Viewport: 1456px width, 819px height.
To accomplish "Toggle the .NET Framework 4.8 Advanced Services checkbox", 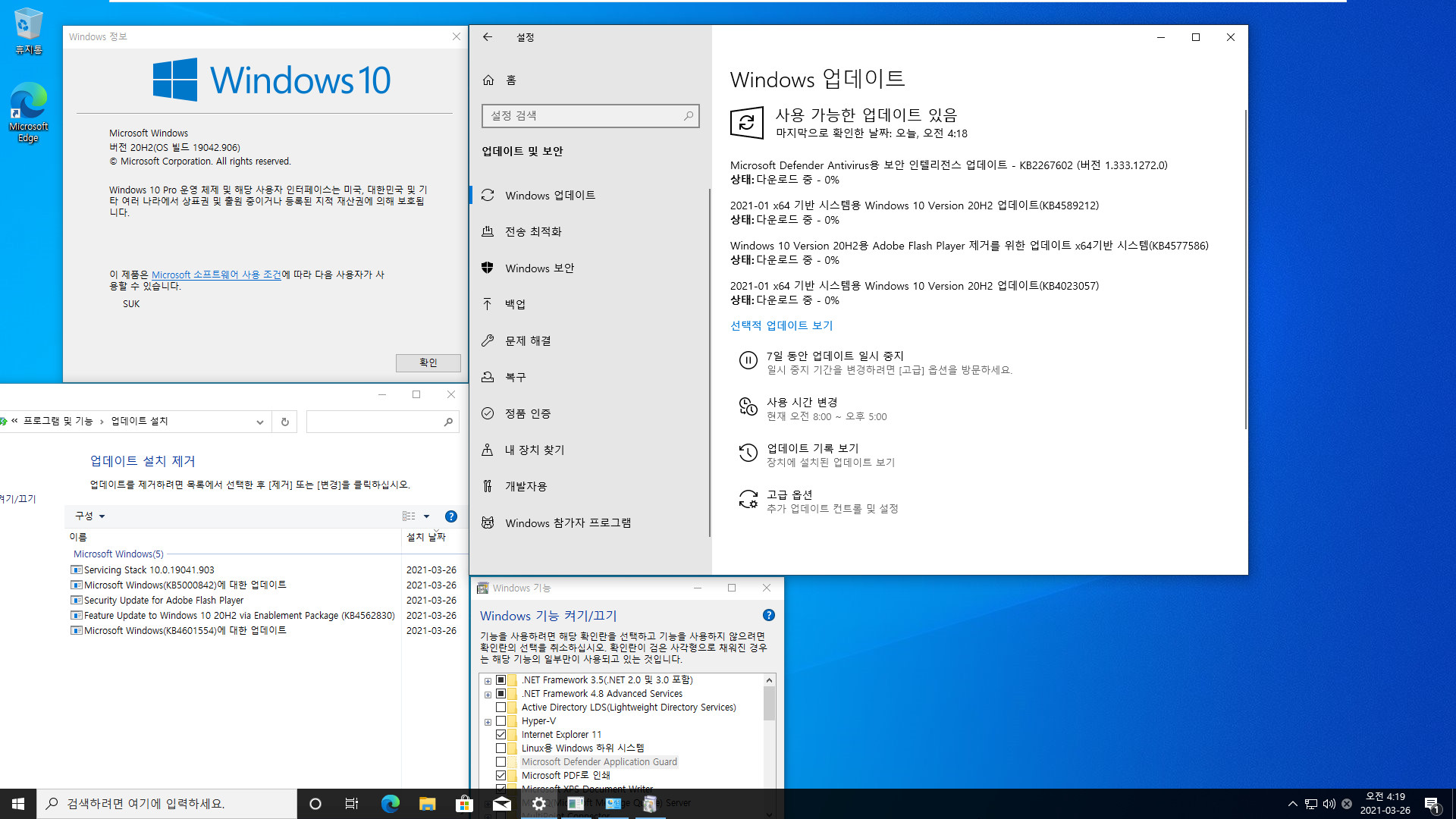I will coord(500,694).
